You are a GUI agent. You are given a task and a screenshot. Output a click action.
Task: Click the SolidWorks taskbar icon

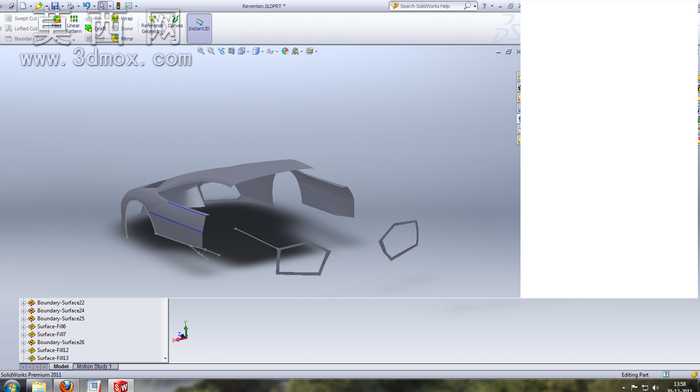[x=120, y=386]
